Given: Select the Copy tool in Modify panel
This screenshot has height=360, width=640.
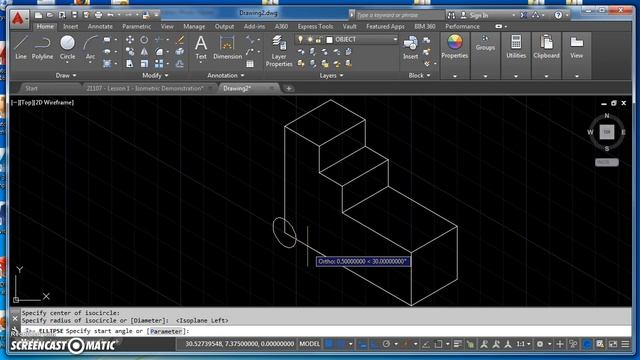Looking at the screenshot, I should point(130,52).
